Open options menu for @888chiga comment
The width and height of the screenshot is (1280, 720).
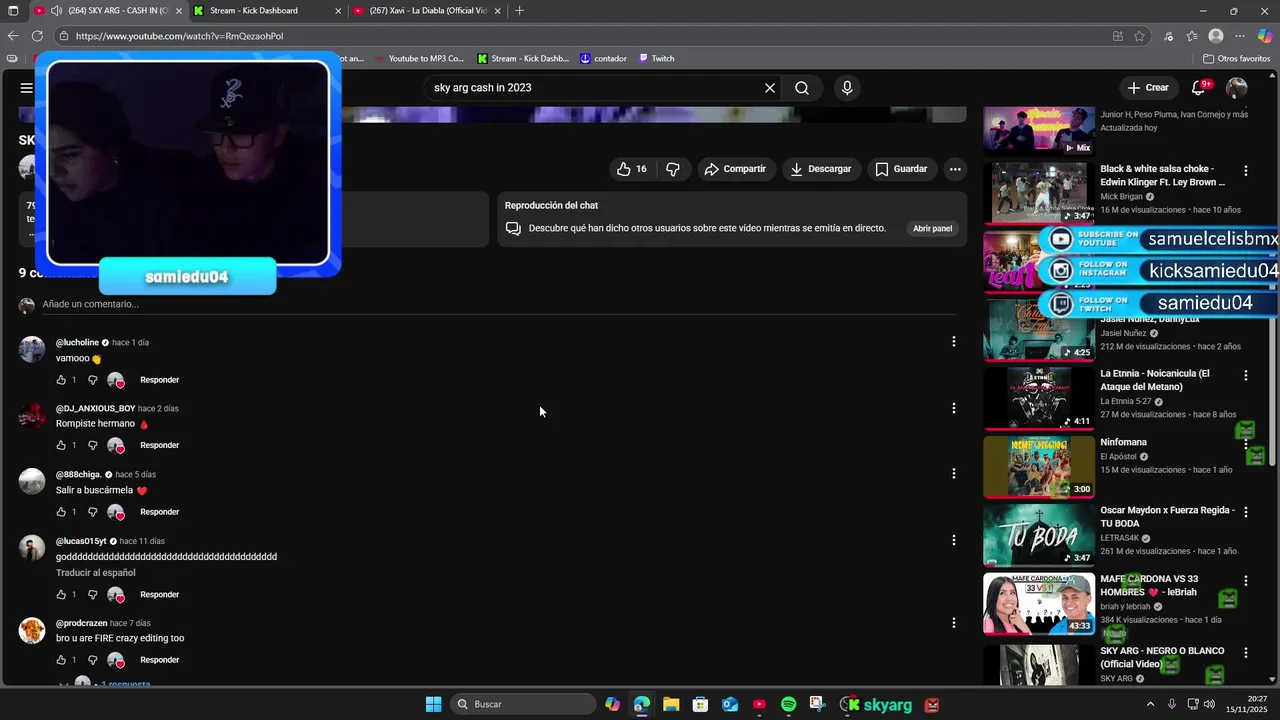point(954,473)
